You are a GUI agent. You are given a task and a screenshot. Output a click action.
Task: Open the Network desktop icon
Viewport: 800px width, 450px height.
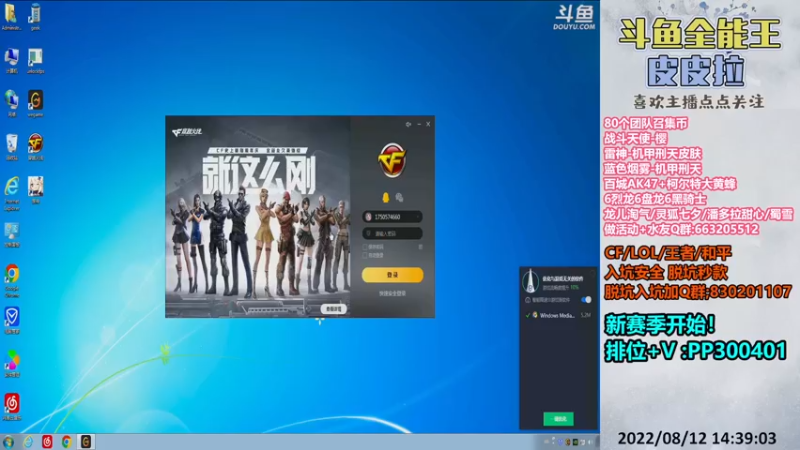click(11, 103)
